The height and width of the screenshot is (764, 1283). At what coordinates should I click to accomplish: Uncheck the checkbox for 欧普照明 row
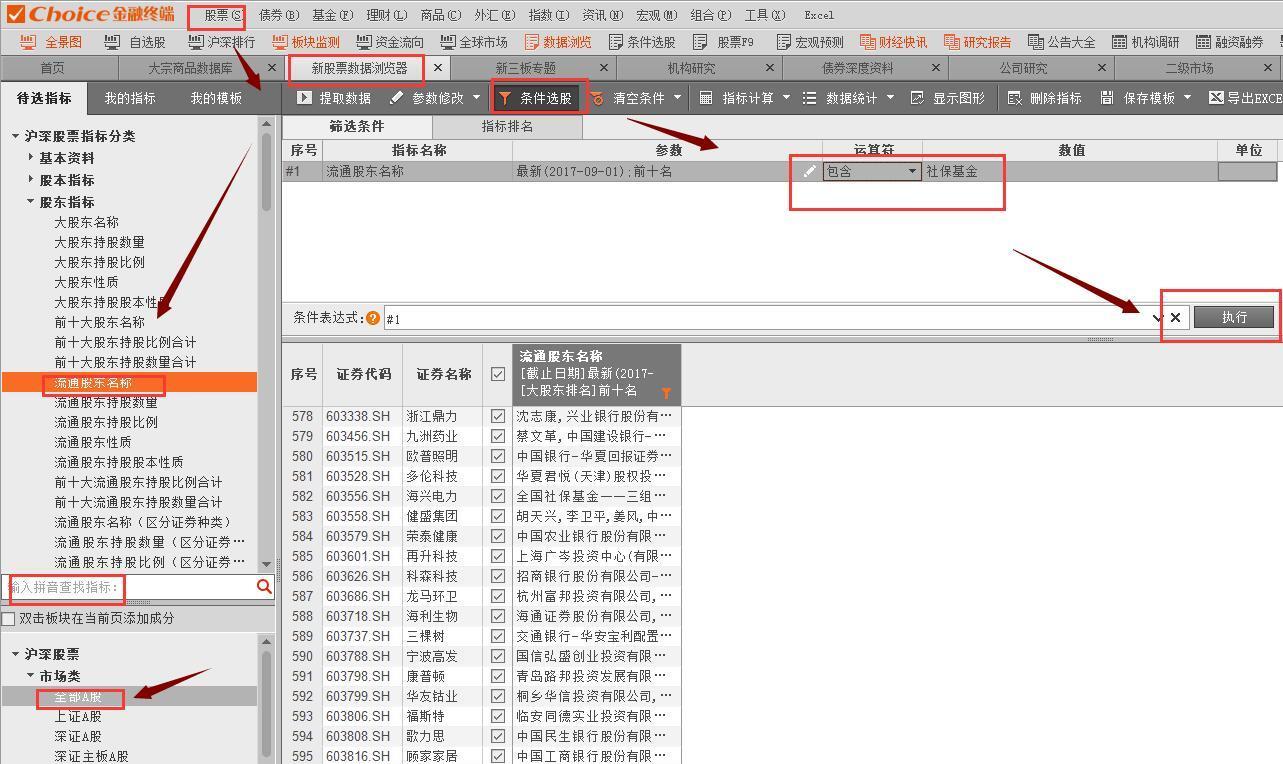498,456
